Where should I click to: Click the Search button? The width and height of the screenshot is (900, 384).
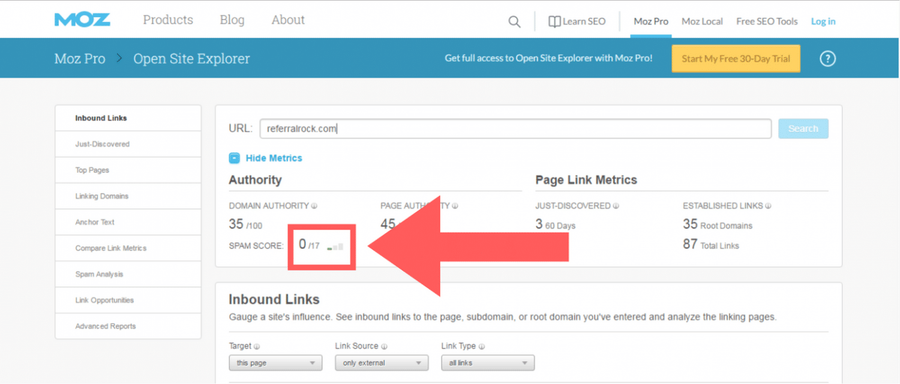(803, 129)
